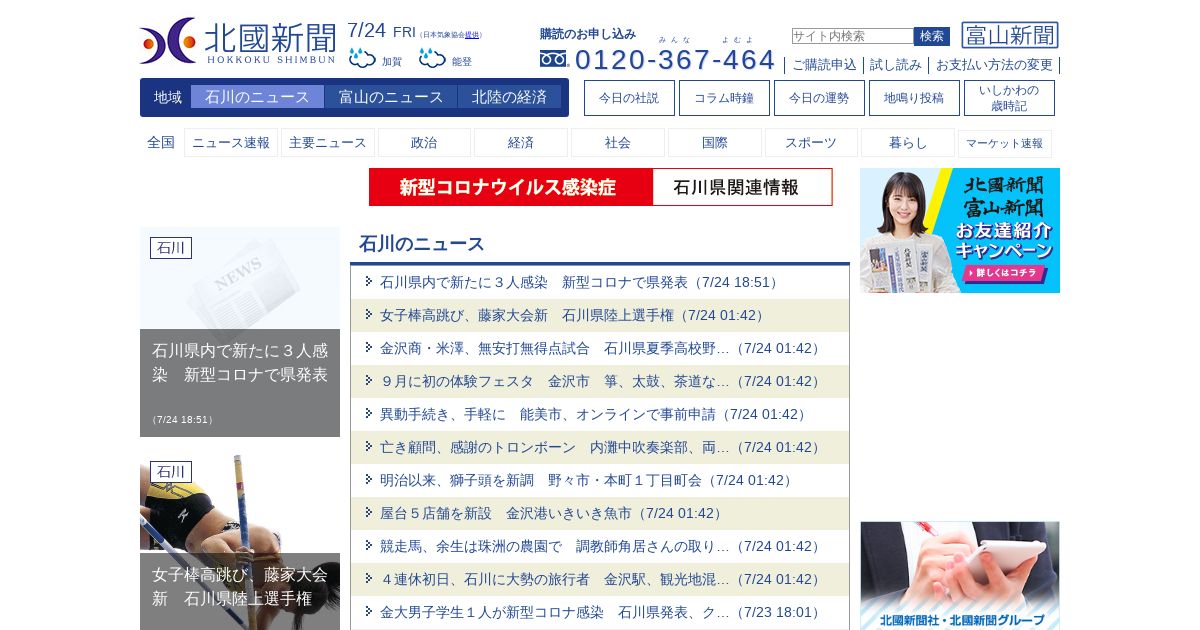Open headline 4連休初日、石川に大勢の旅行者
Screen dimensions: 1200x630
pyautogui.click(x=601, y=579)
